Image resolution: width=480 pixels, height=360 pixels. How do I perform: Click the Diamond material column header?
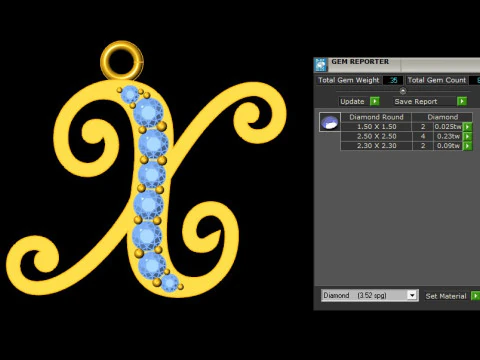point(442,117)
